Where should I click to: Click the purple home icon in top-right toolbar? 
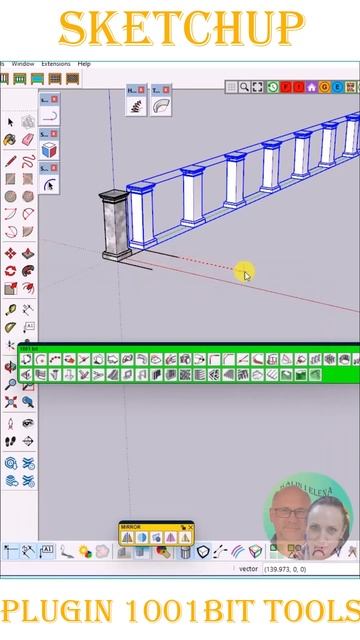pyautogui.click(x=311, y=87)
